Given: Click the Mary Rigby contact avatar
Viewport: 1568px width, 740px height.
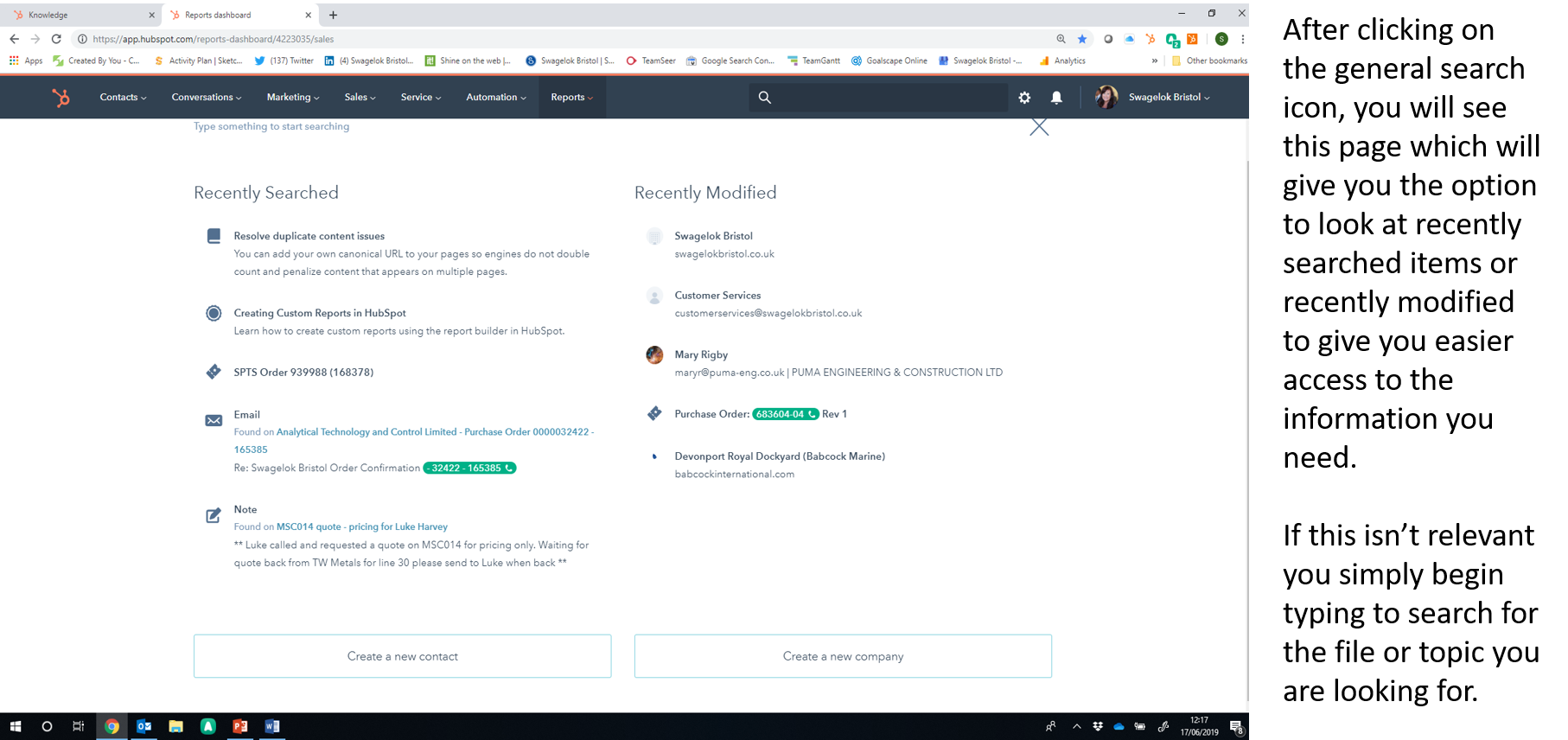Looking at the screenshot, I should click(654, 354).
